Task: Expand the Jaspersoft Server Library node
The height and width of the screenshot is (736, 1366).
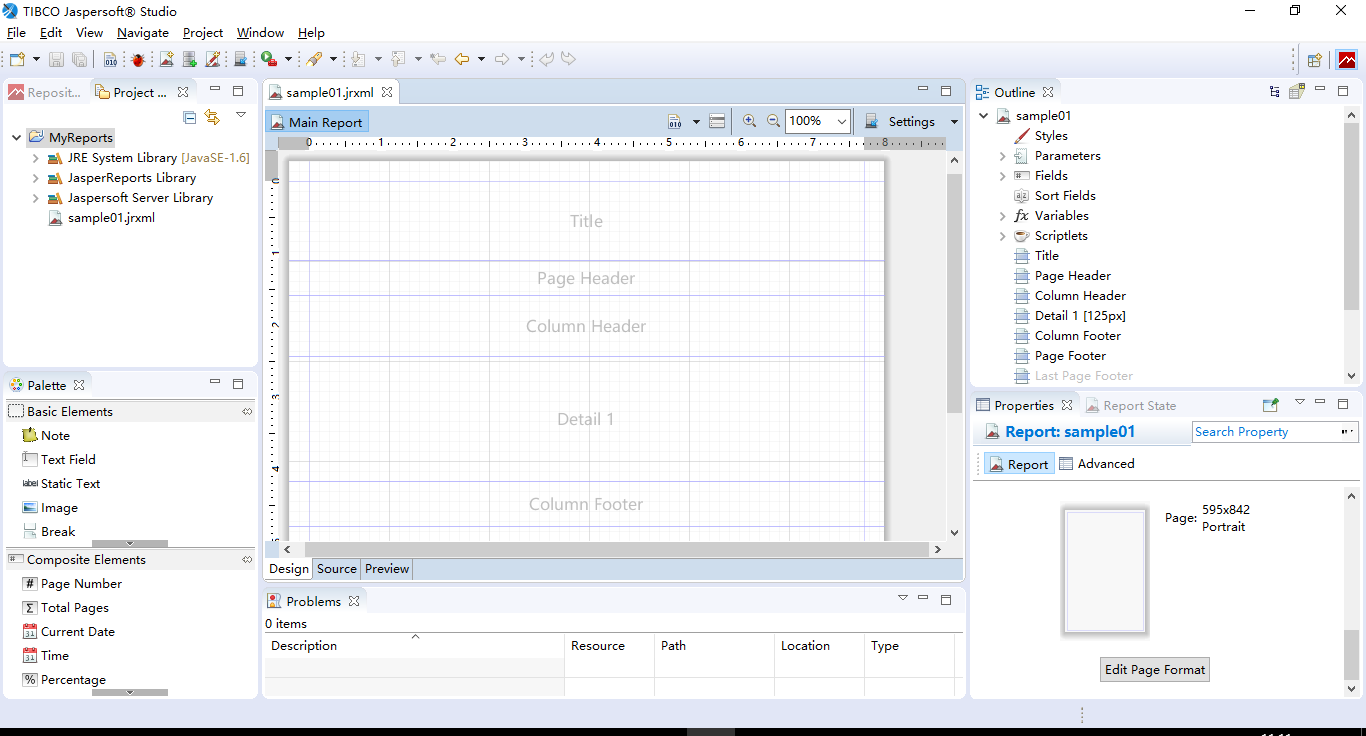Action: (x=36, y=198)
